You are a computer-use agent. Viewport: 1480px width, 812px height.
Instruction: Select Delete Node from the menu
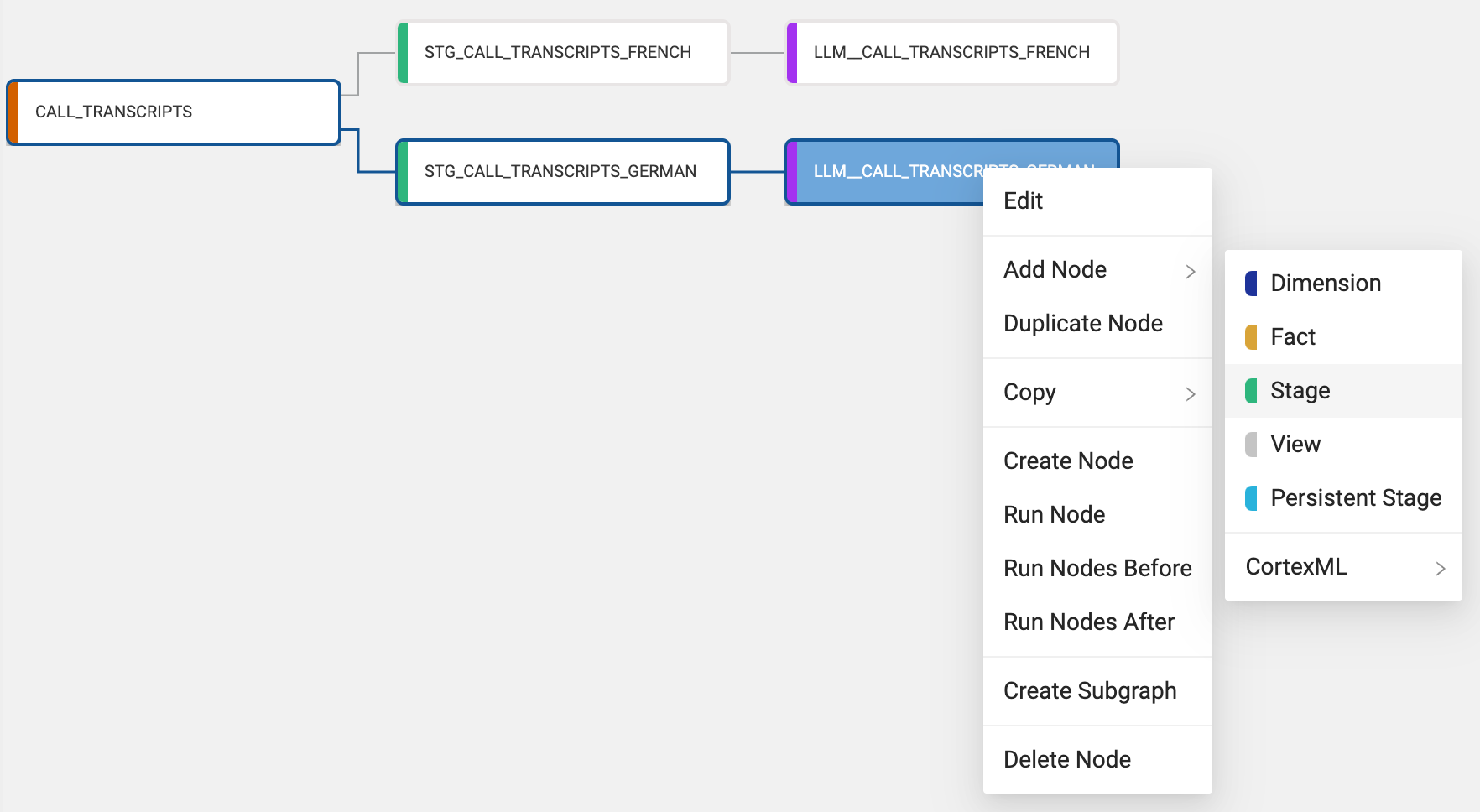[1066, 760]
